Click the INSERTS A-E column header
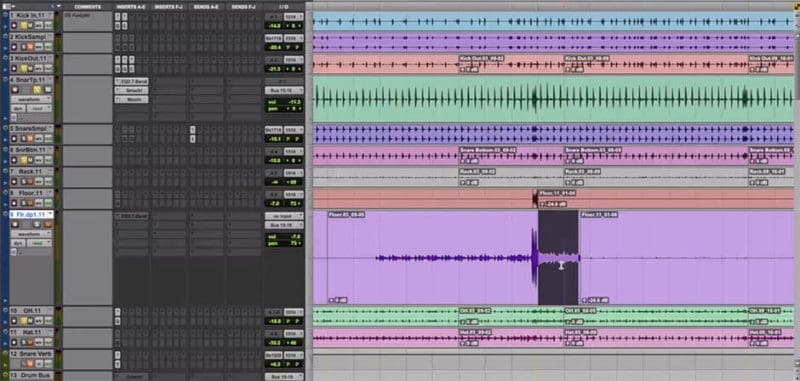Image resolution: width=800 pixels, height=381 pixels. point(131,7)
